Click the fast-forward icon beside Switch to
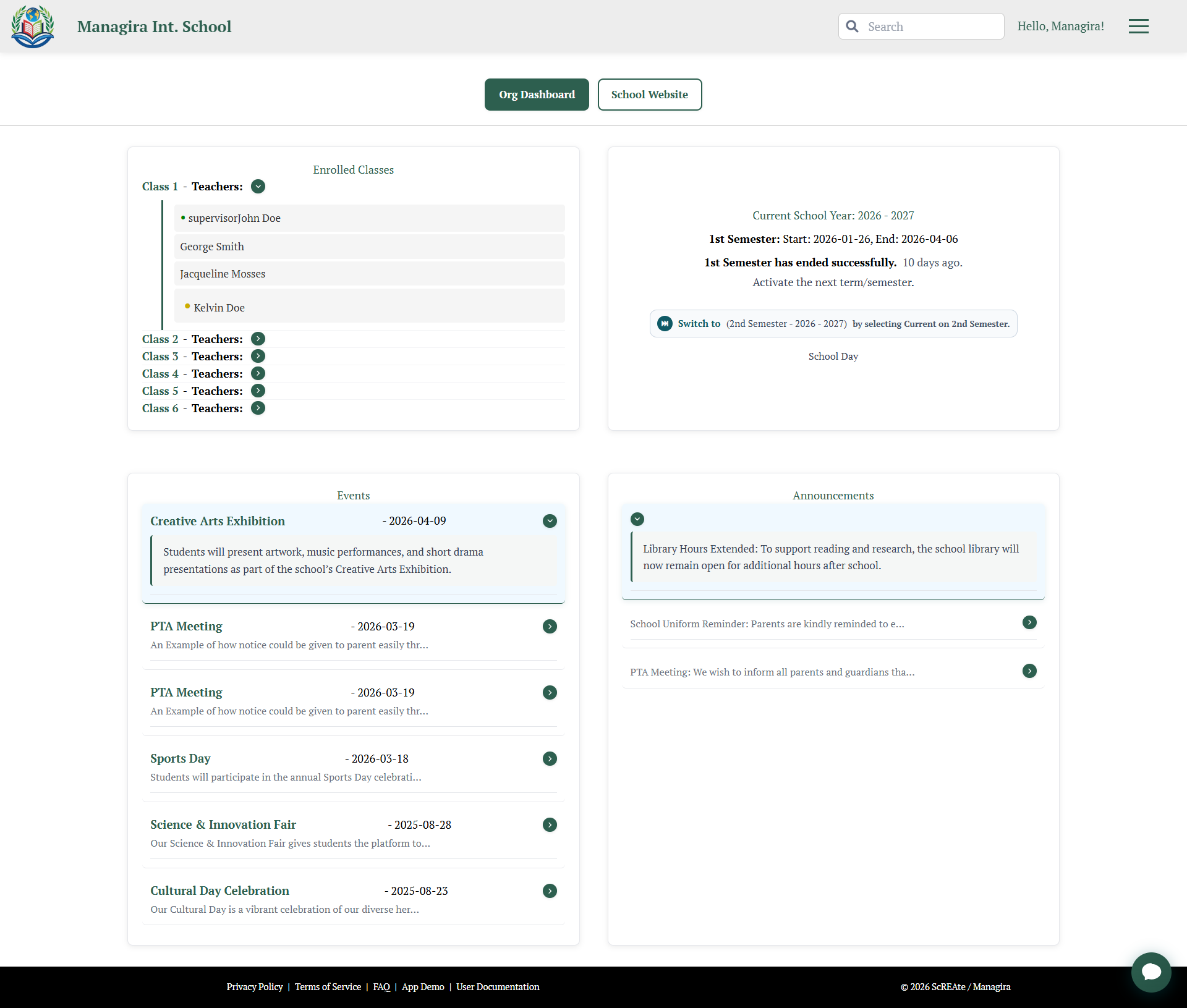 pos(665,323)
